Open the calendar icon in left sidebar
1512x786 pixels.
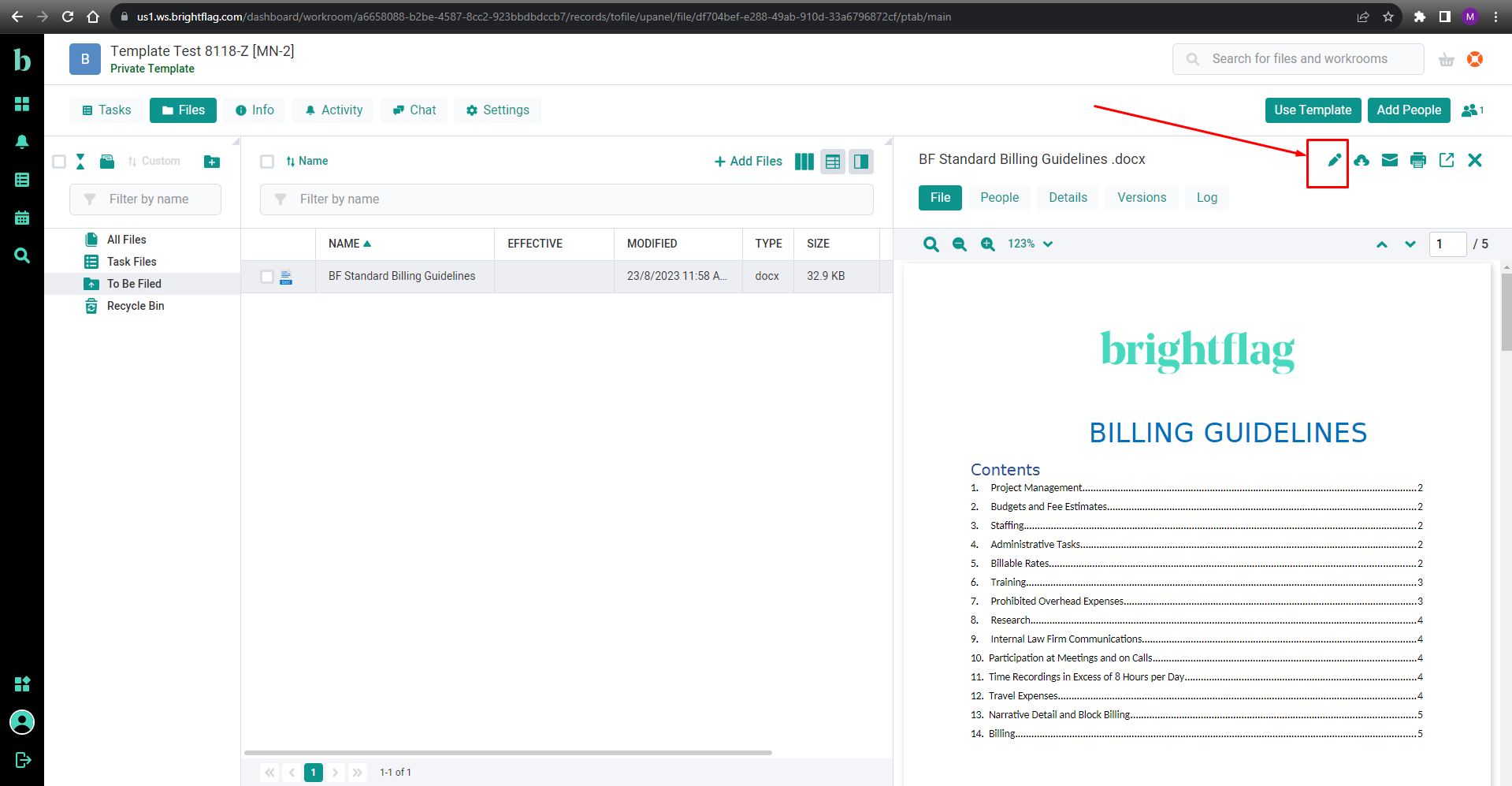coord(22,218)
